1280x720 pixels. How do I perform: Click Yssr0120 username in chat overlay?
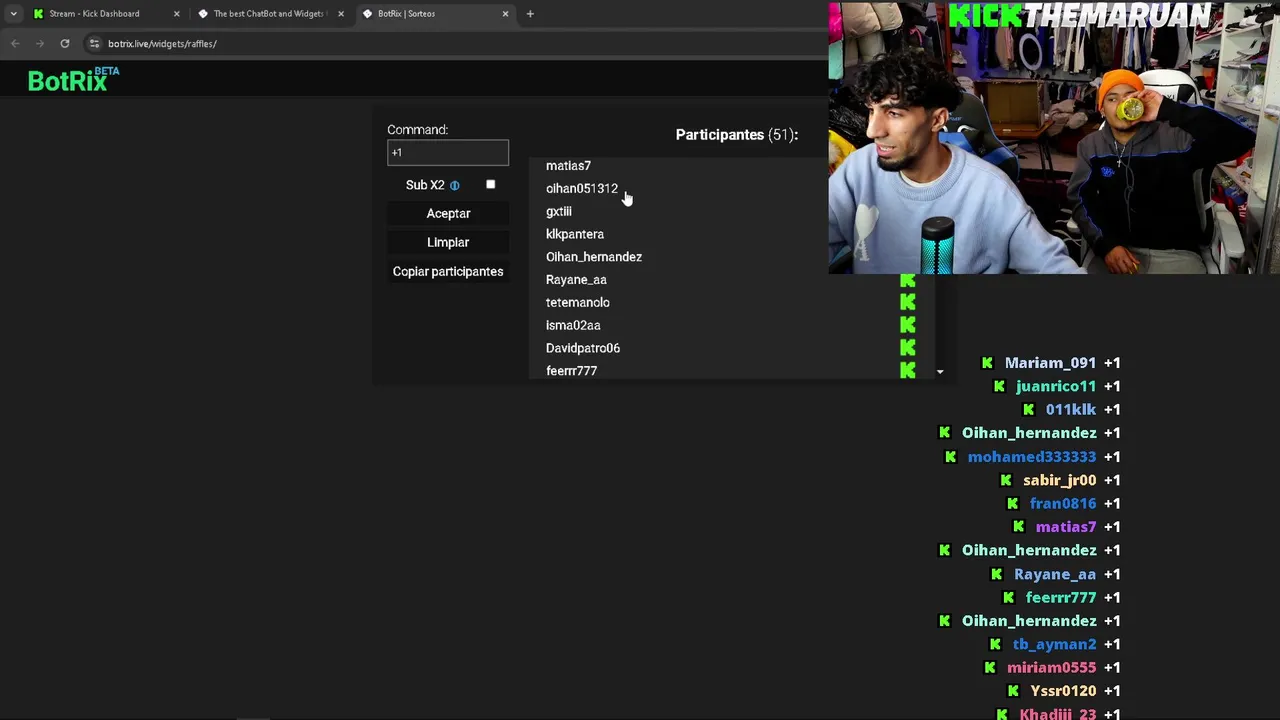[x=1064, y=691]
